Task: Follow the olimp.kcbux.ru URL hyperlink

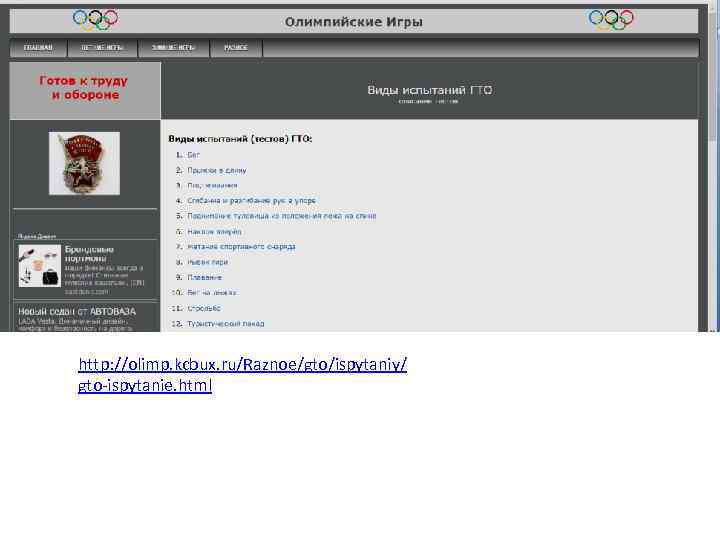Action: pos(242,375)
